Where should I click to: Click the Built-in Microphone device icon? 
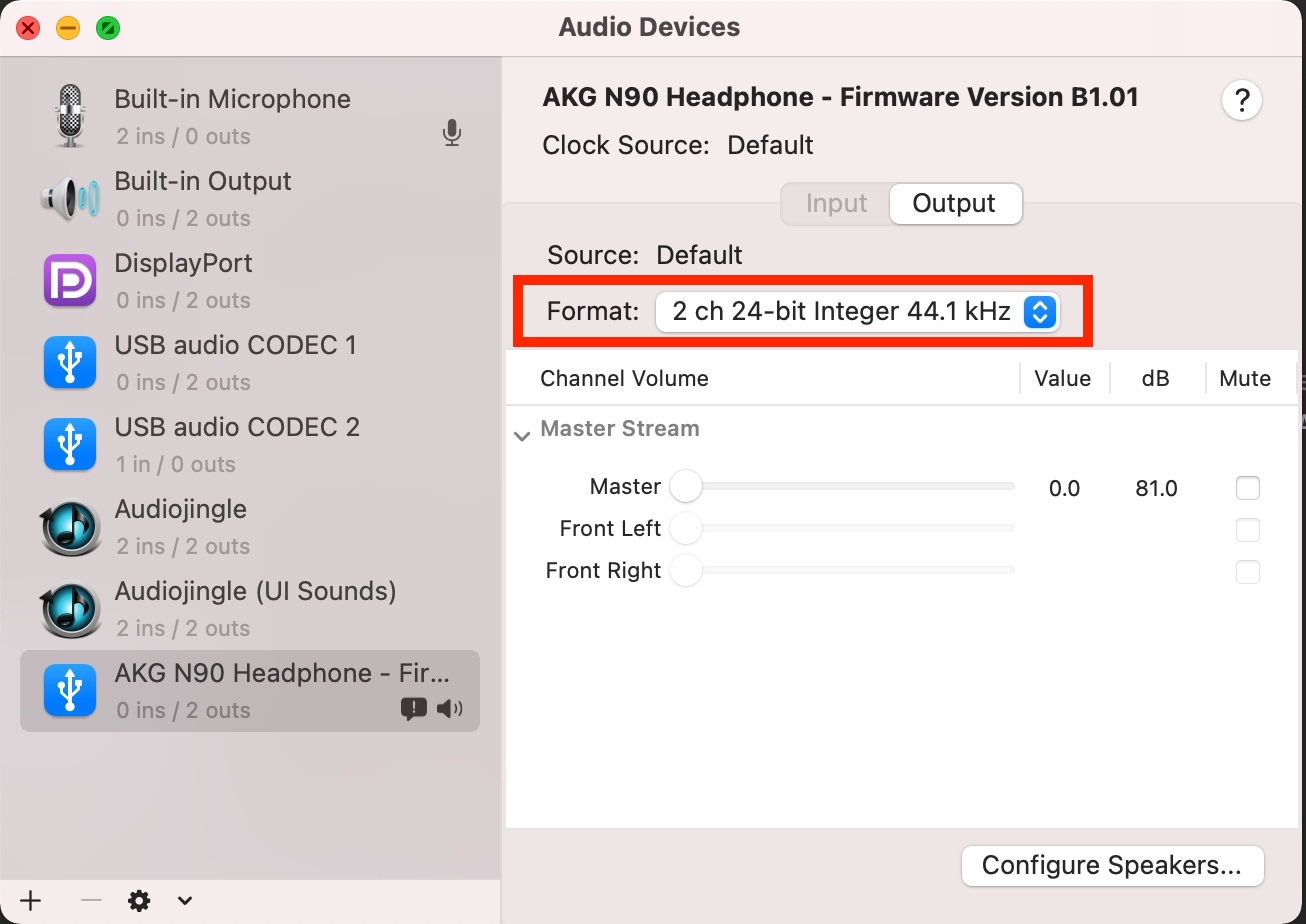[x=70, y=116]
